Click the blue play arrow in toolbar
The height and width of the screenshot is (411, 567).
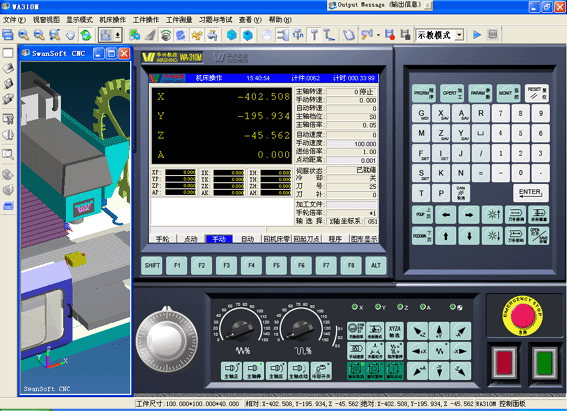point(477,35)
